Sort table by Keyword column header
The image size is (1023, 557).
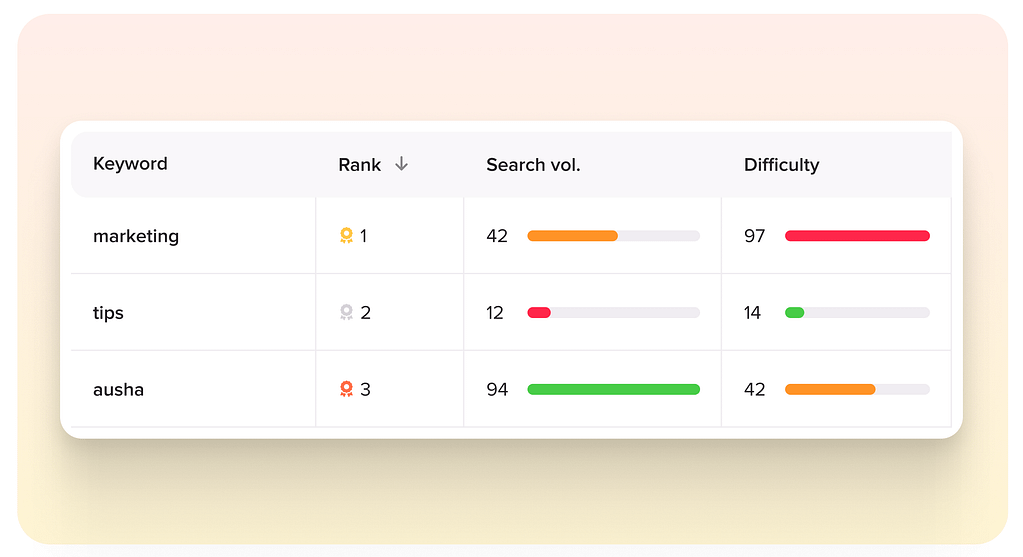point(130,164)
